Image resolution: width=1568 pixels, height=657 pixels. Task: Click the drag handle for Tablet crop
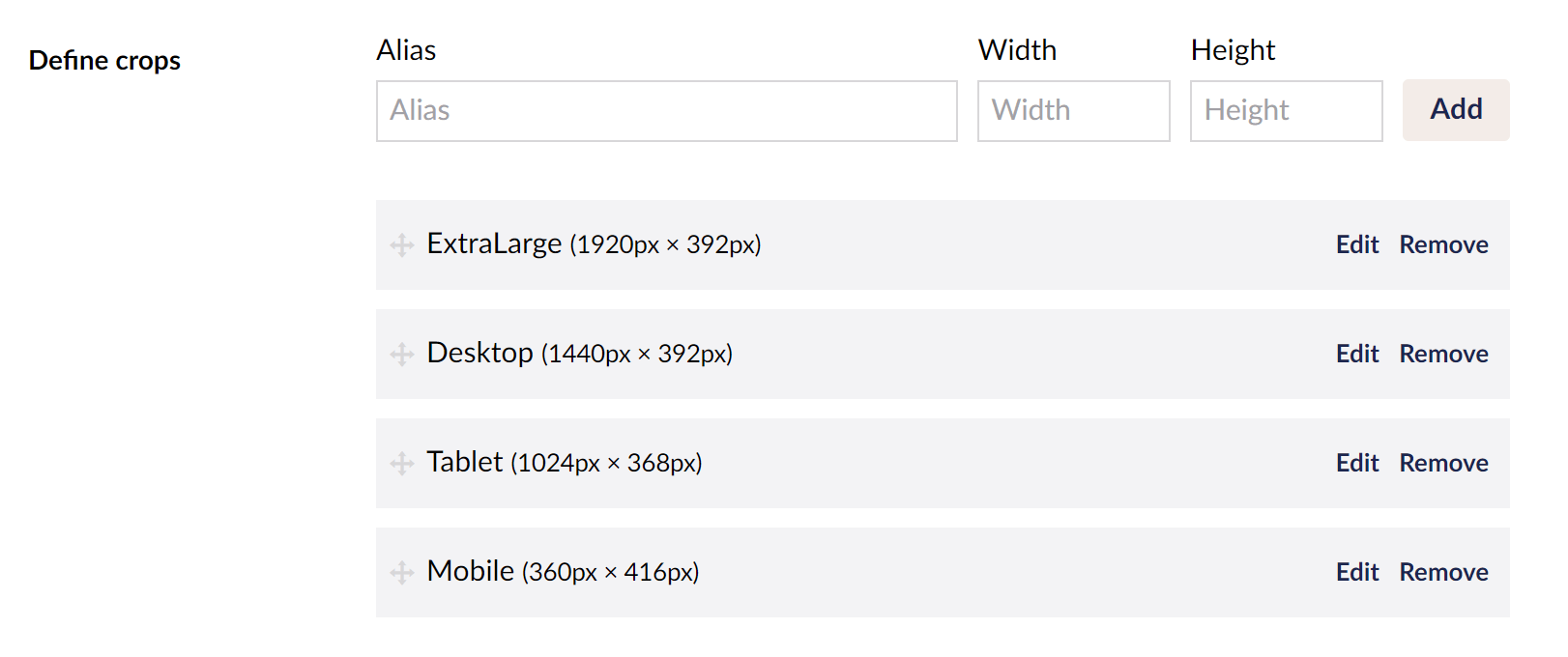(402, 464)
